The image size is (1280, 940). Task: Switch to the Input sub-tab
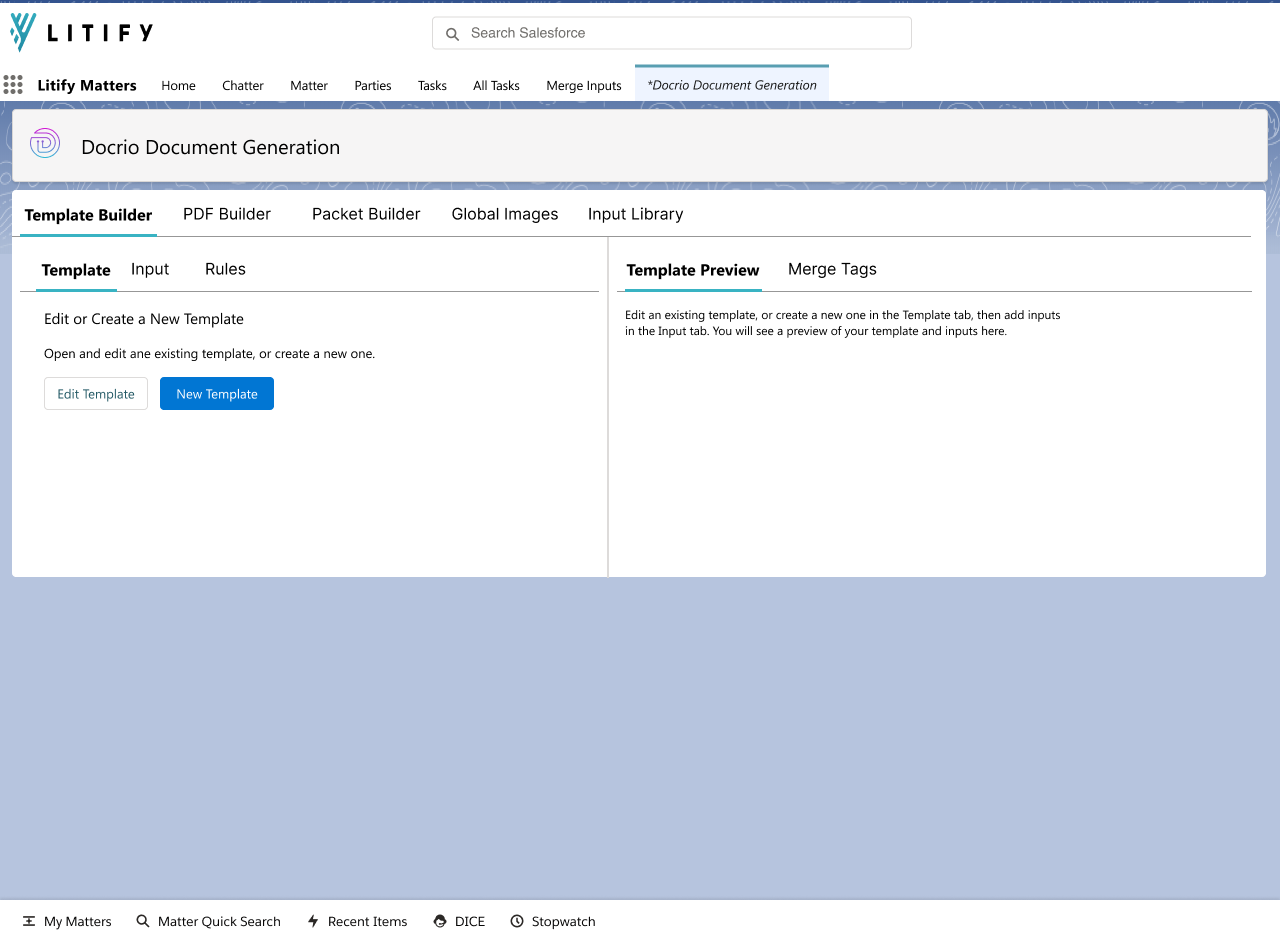150,269
